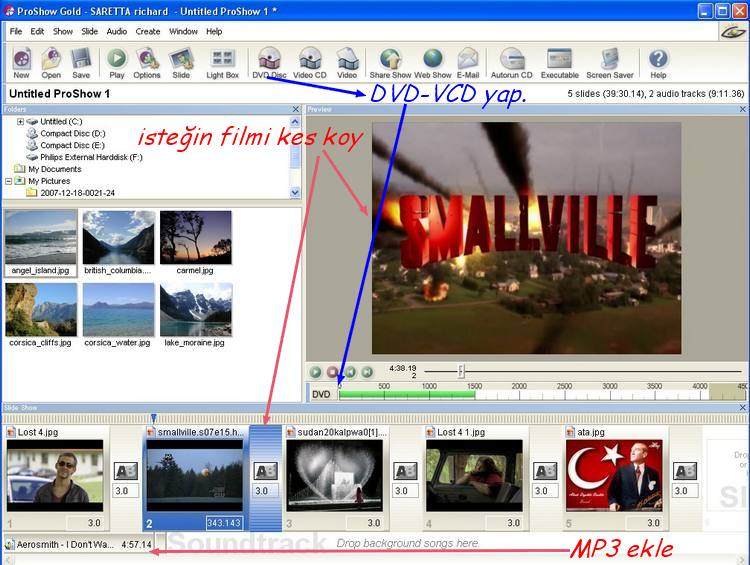750x565 pixels.
Task: Jump to previous slide in preview
Action: click(350, 372)
